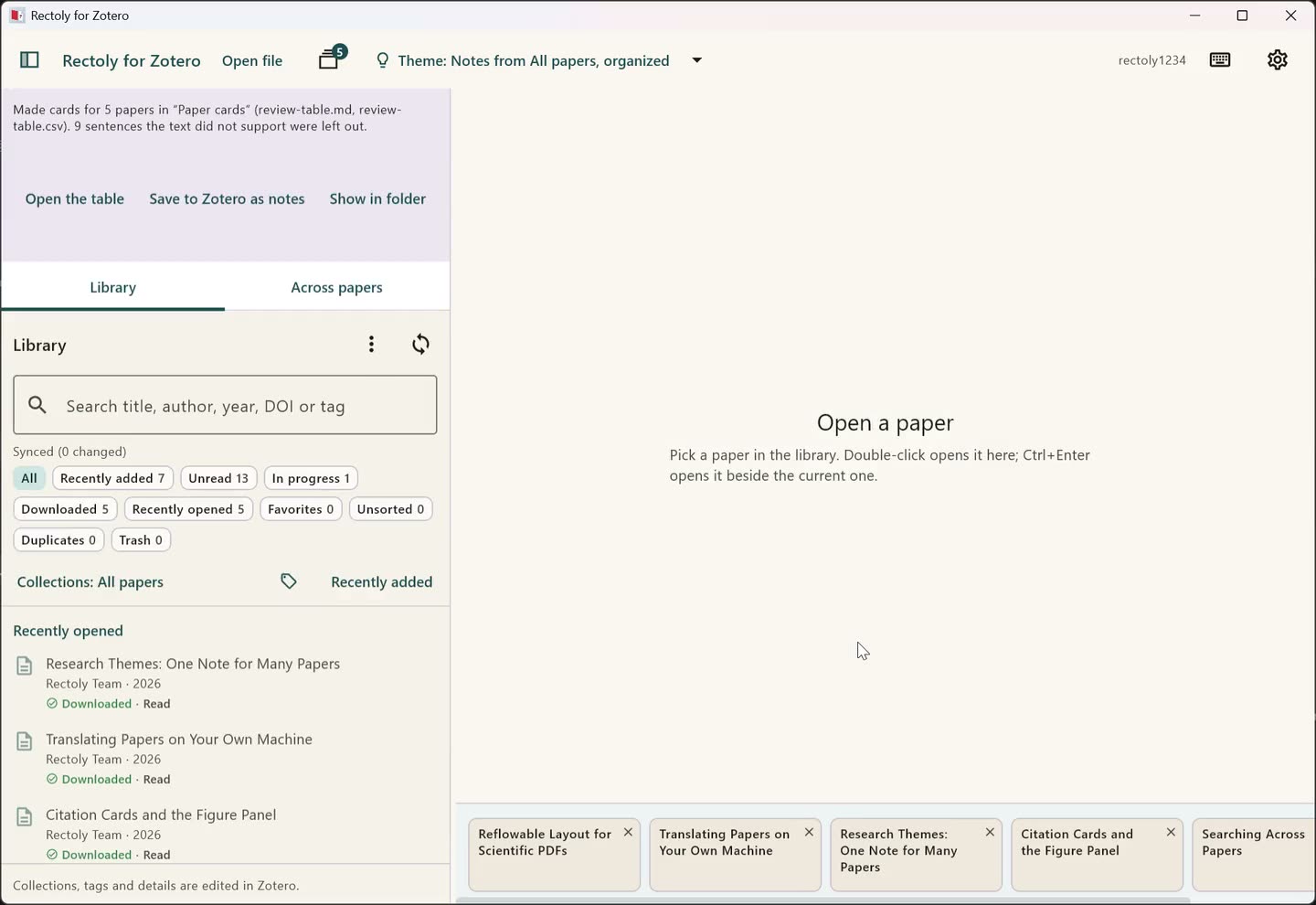The width and height of the screenshot is (1316, 905).
Task: Filter by Favorites 0
Action: (x=301, y=509)
